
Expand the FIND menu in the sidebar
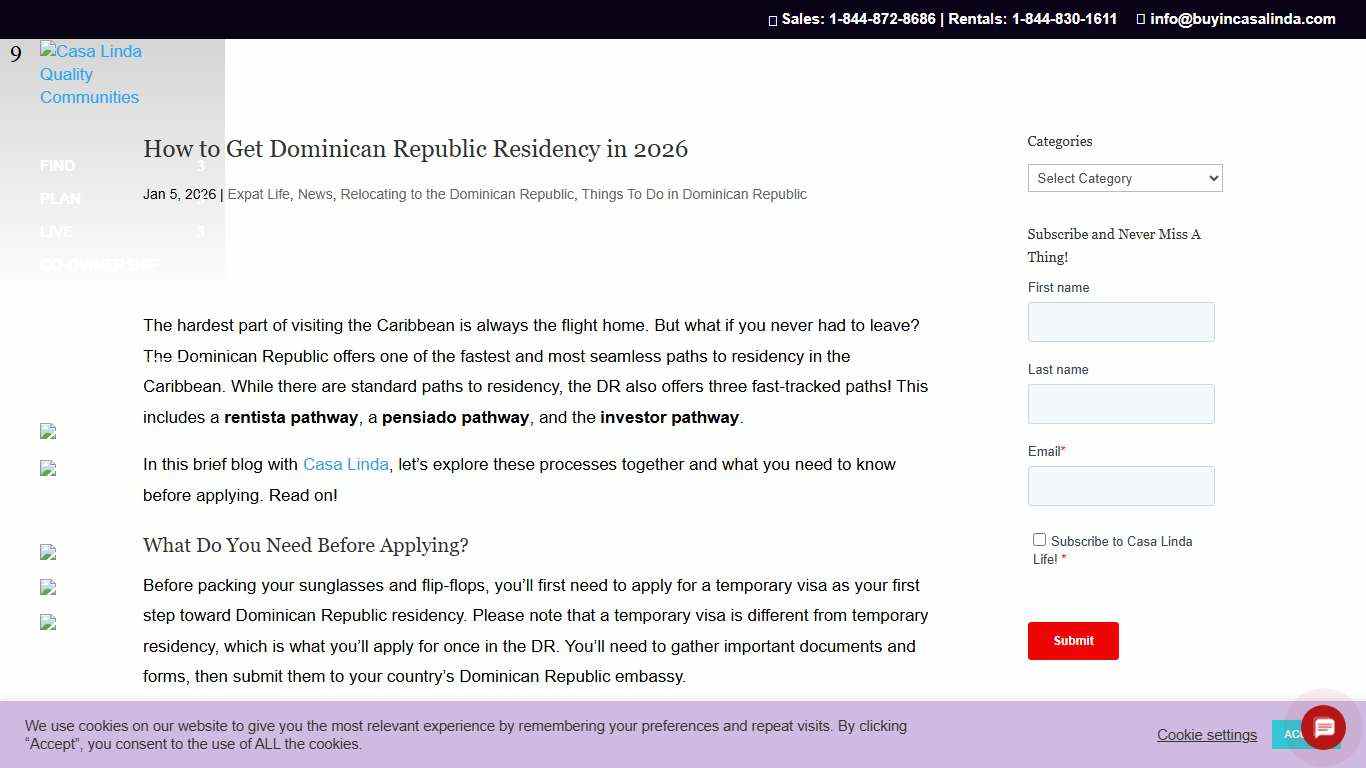click(57, 166)
